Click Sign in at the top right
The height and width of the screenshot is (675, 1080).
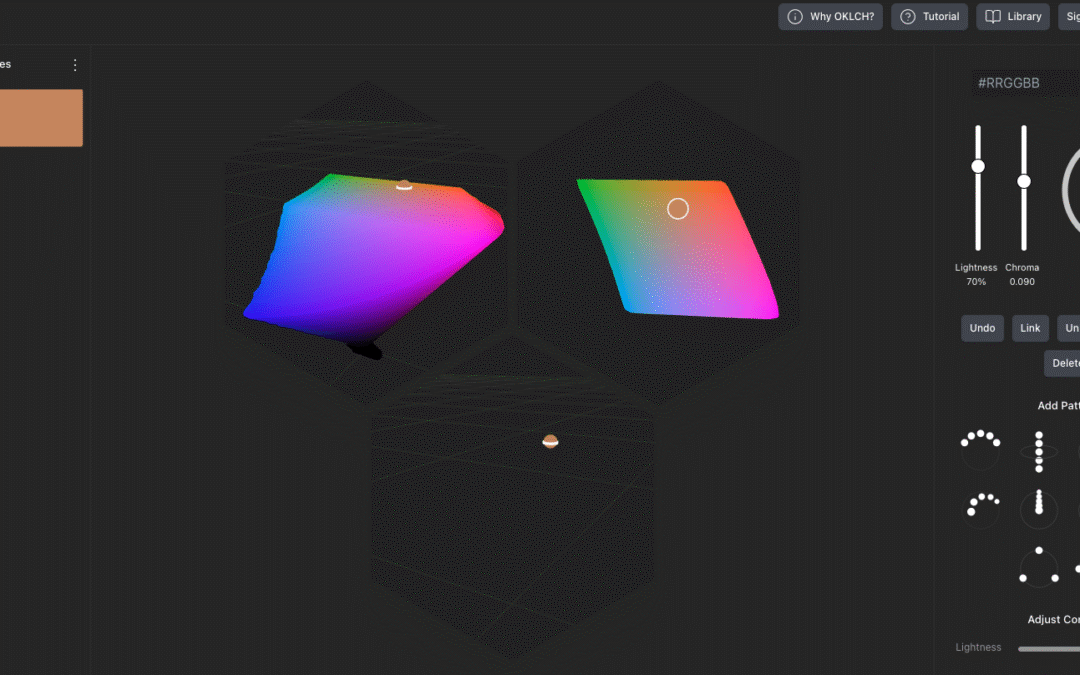coord(1073,16)
